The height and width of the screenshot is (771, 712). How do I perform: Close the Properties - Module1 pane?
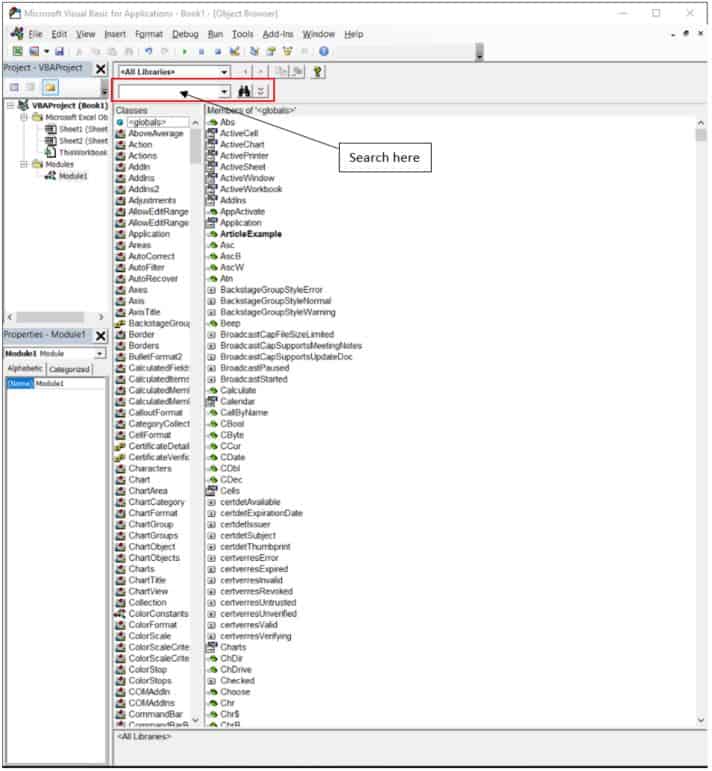(x=101, y=336)
